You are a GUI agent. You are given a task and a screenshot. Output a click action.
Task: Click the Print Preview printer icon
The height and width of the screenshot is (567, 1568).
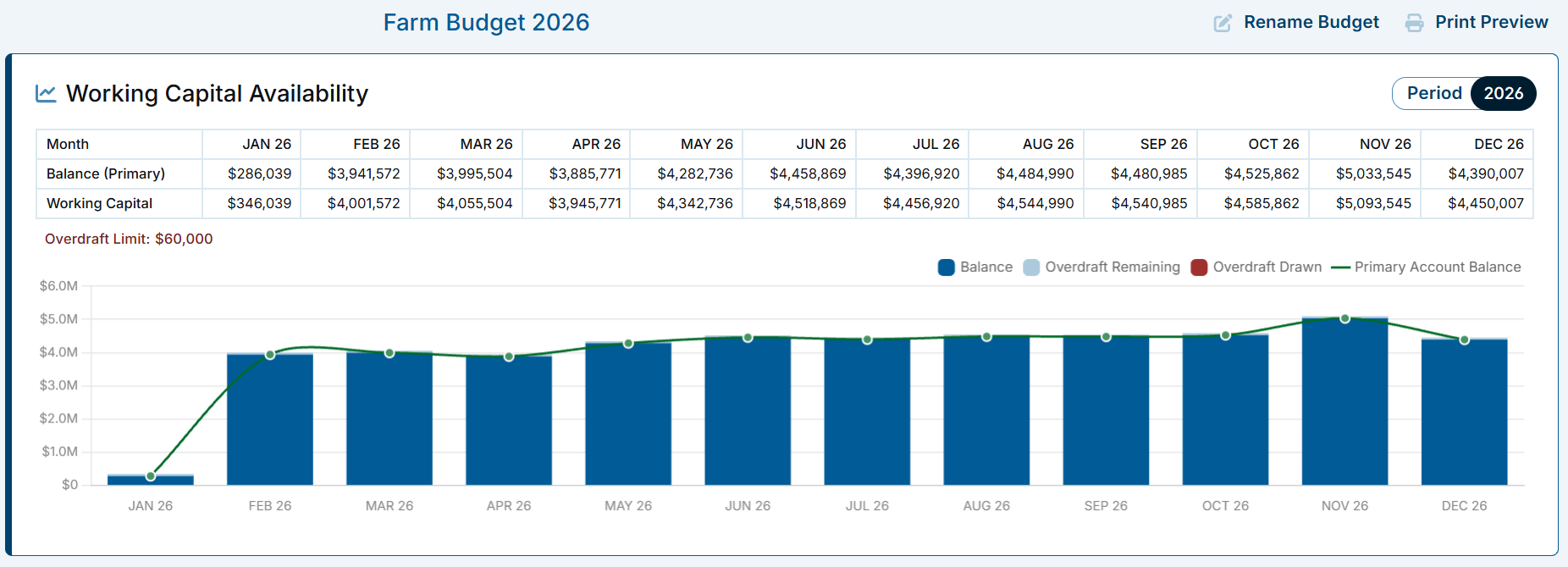tap(1414, 23)
